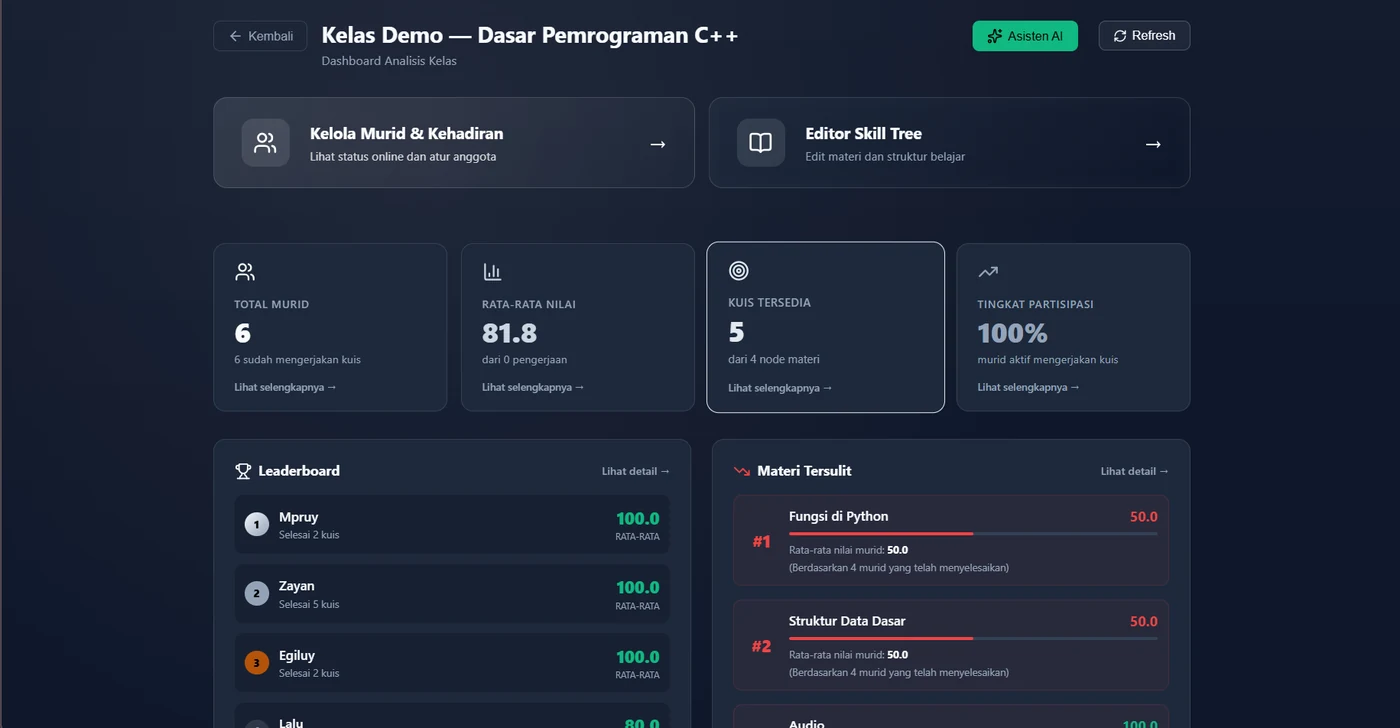Select the Zayan leaderboard row
Image resolution: width=1400 pixels, height=728 pixels.
click(x=452, y=594)
